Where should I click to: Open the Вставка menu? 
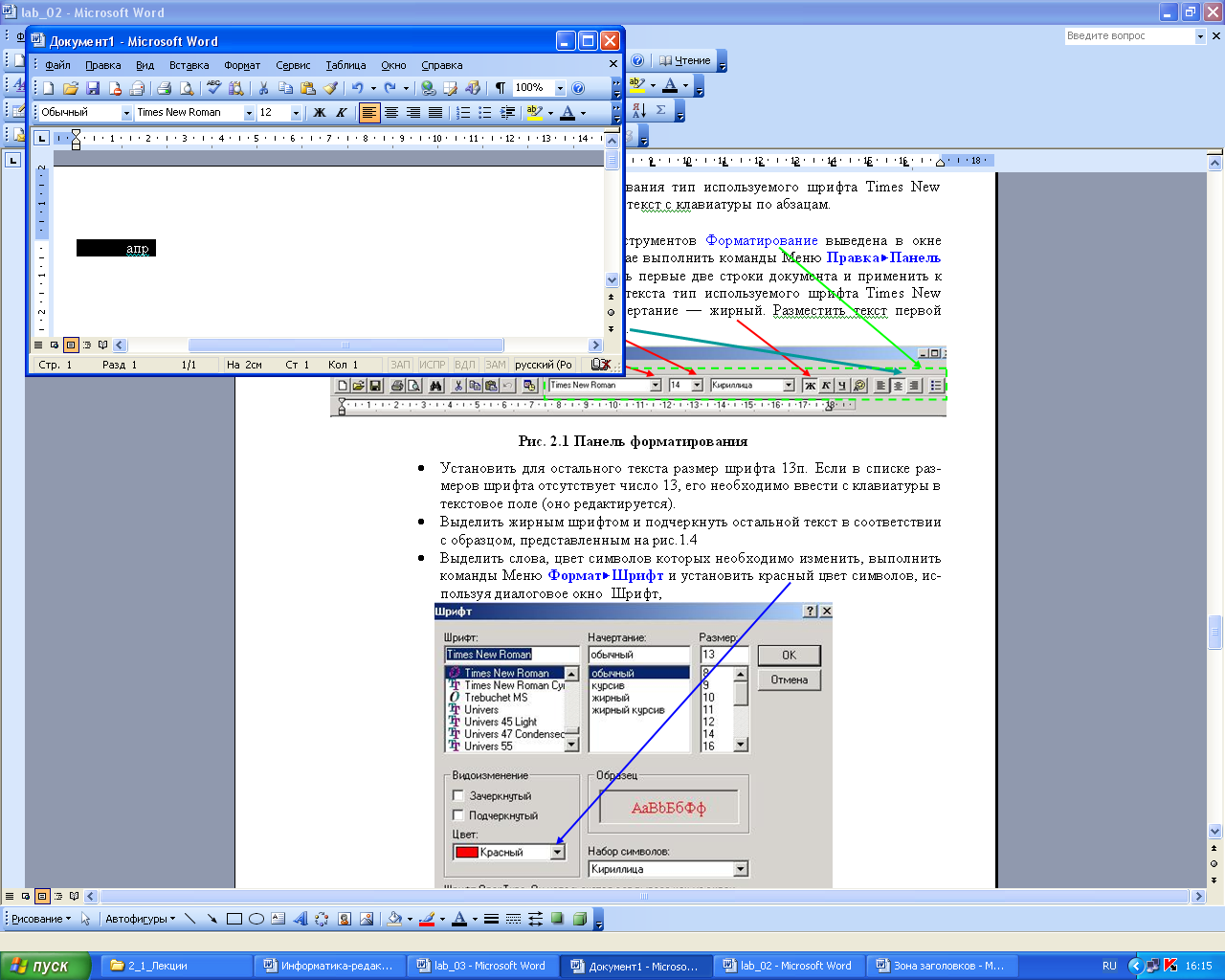[189, 65]
